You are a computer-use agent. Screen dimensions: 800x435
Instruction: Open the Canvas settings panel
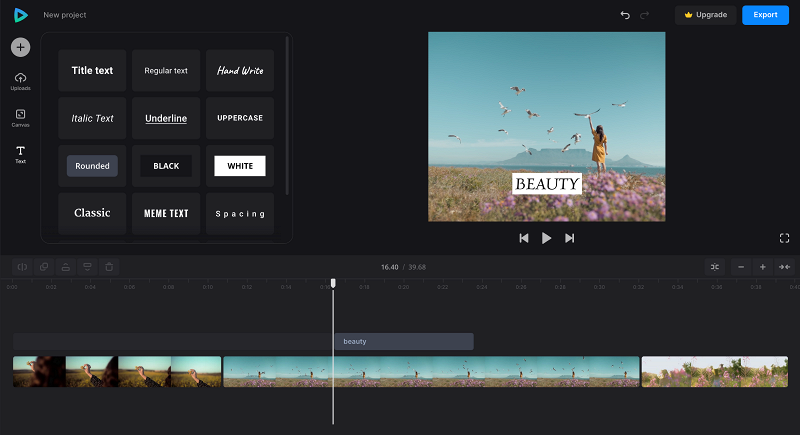[x=20, y=118]
